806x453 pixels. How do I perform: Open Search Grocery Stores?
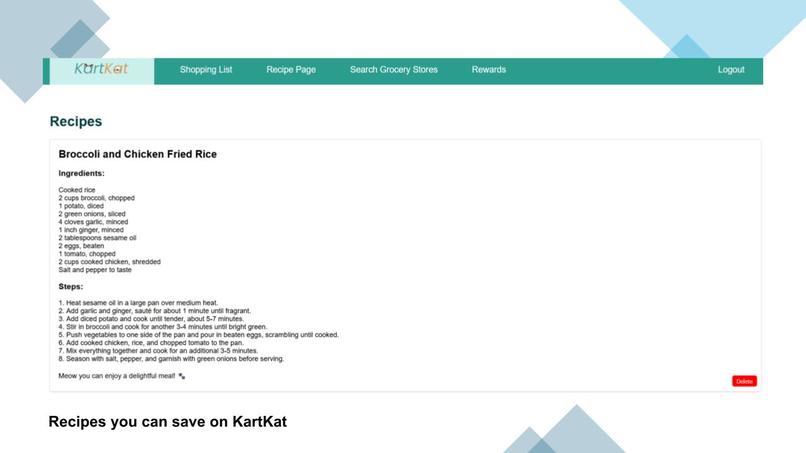394,69
